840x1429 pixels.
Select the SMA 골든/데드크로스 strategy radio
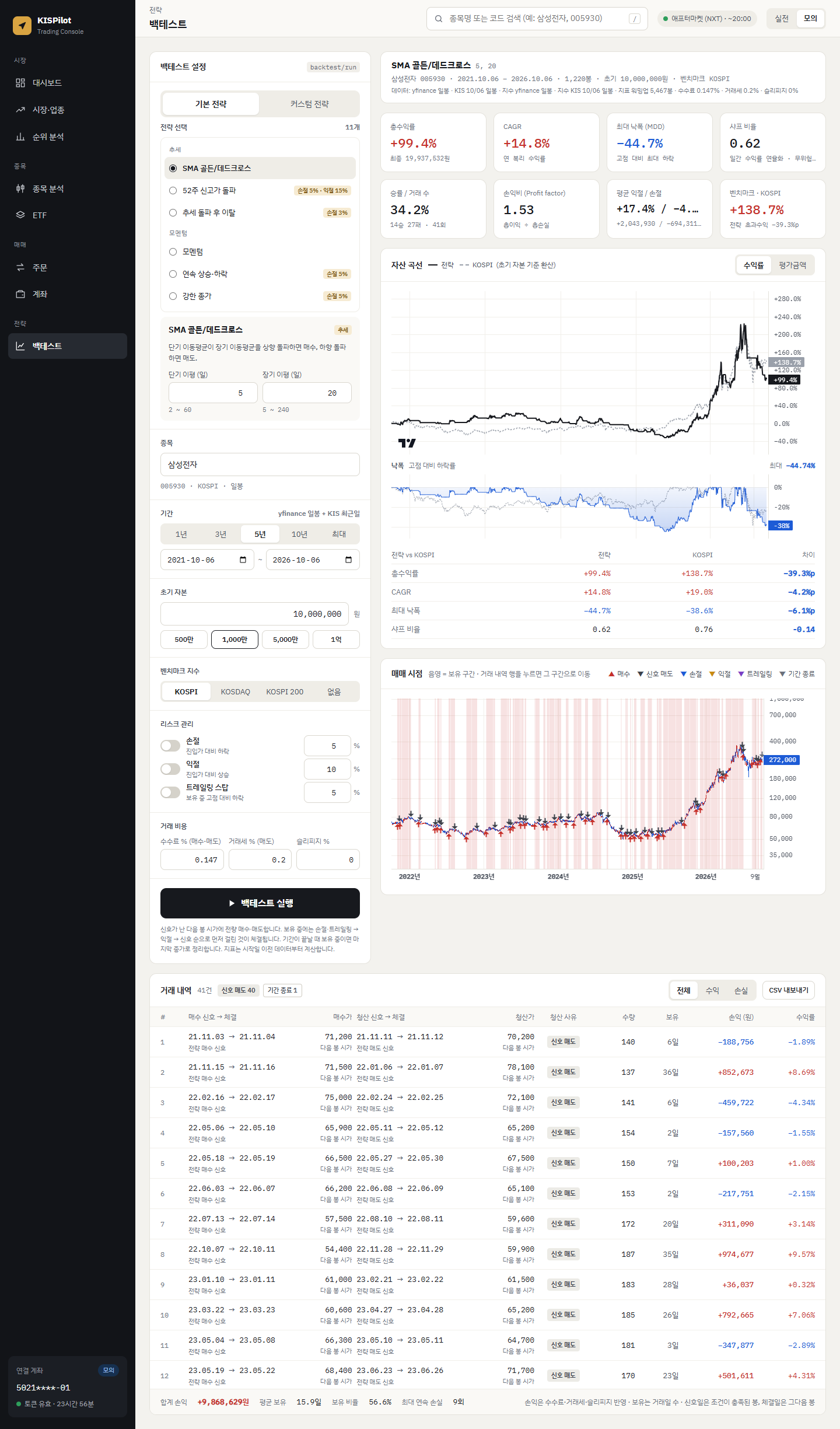click(x=173, y=168)
